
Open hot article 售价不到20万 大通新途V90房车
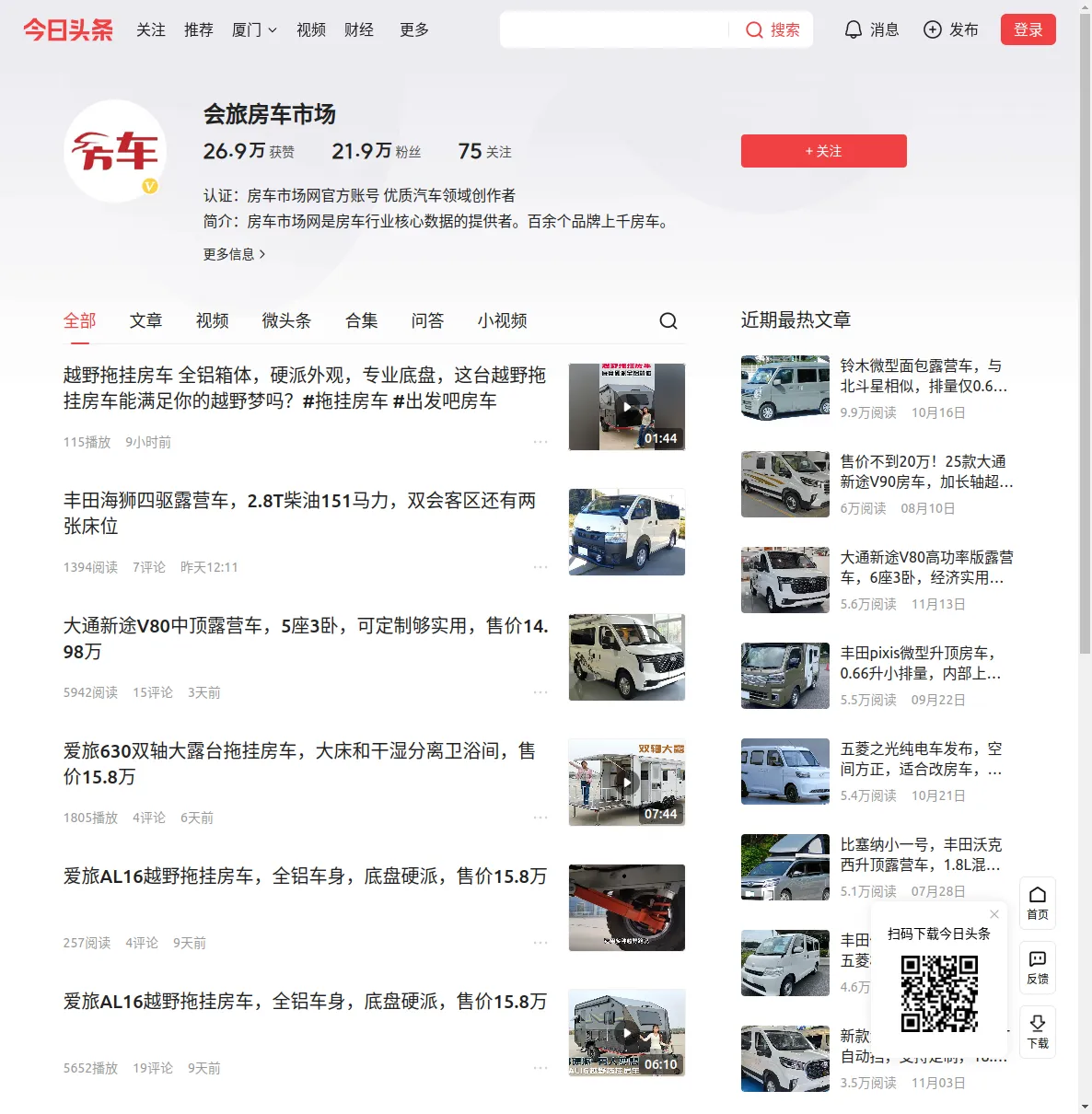point(926,471)
